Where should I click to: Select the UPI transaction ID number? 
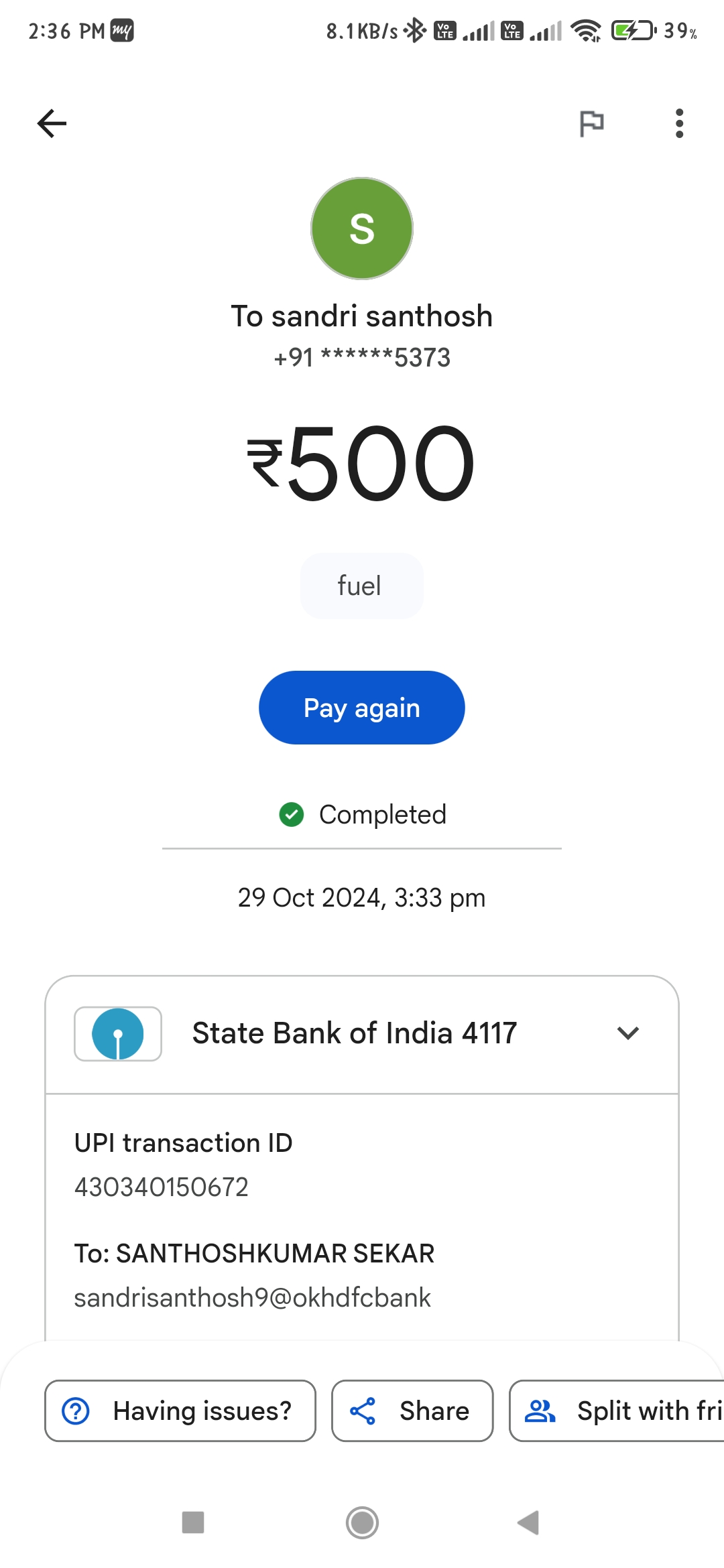pos(162,1187)
